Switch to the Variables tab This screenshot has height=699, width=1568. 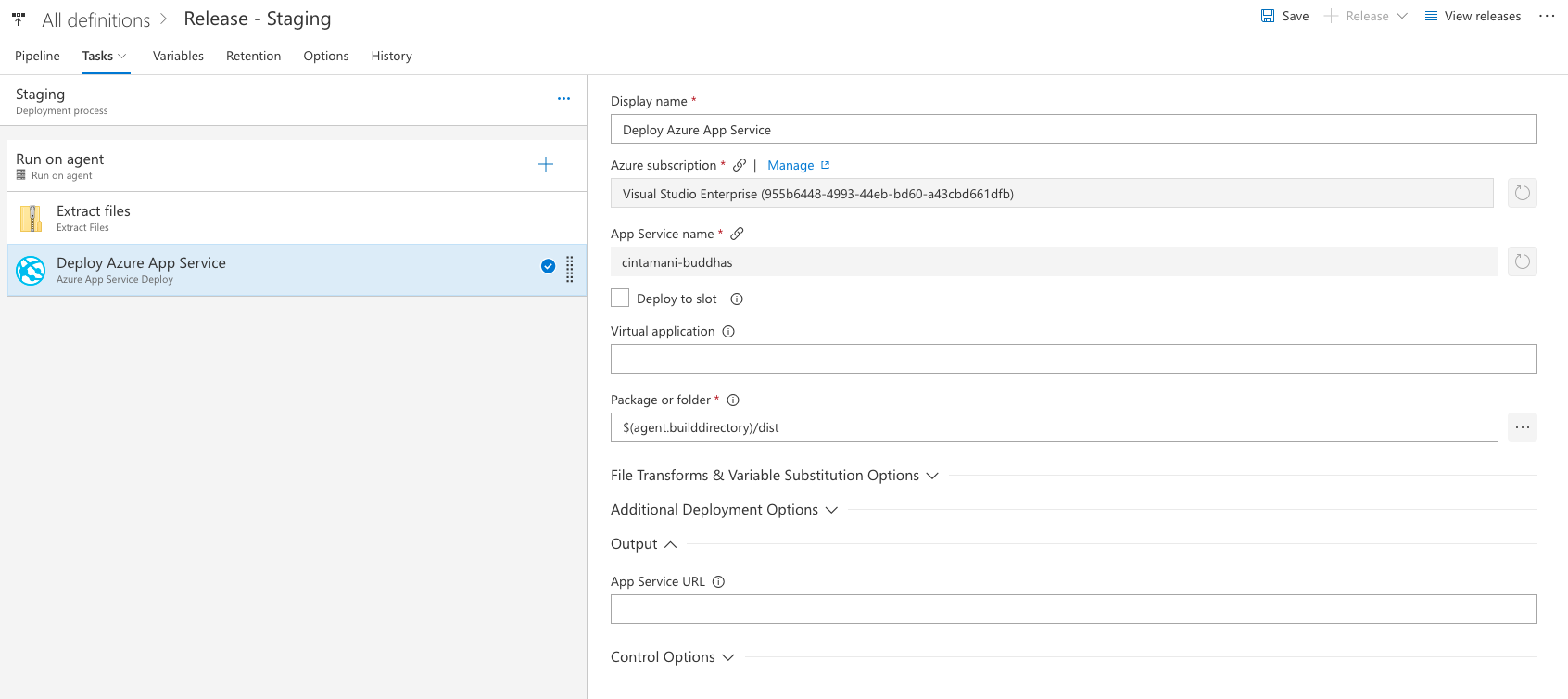coord(178,56)
